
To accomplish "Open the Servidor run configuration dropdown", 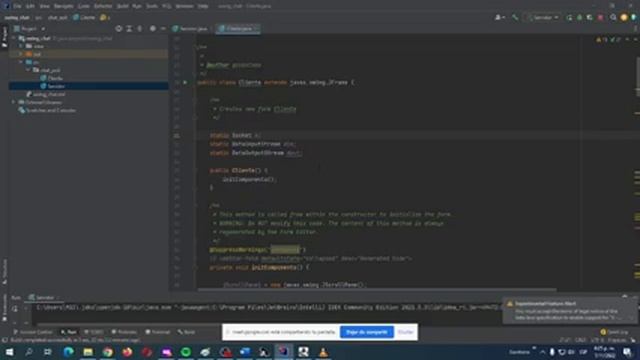I will 542,18.
